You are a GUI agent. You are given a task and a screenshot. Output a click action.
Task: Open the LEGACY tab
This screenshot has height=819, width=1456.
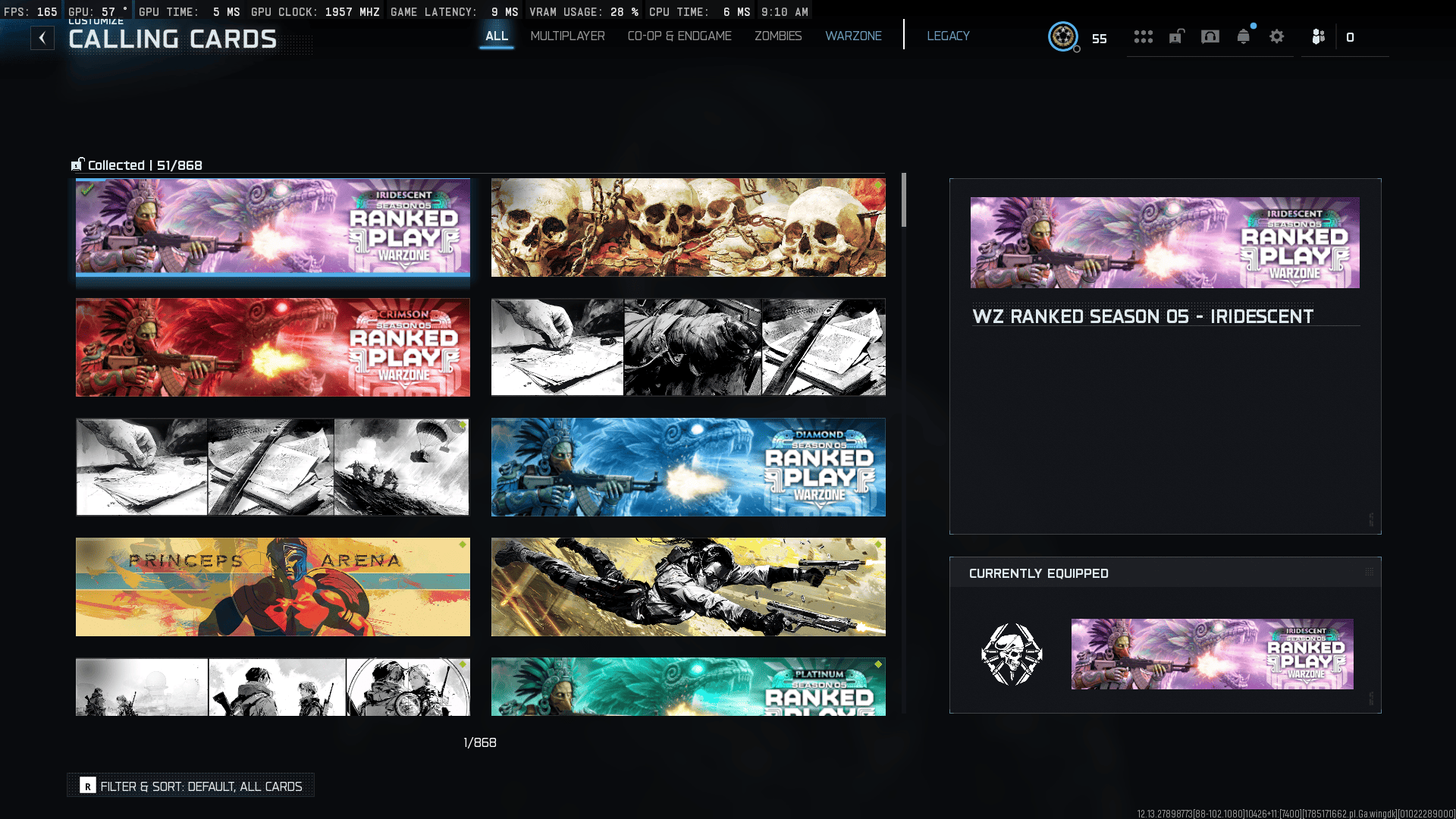click(948, 36)
